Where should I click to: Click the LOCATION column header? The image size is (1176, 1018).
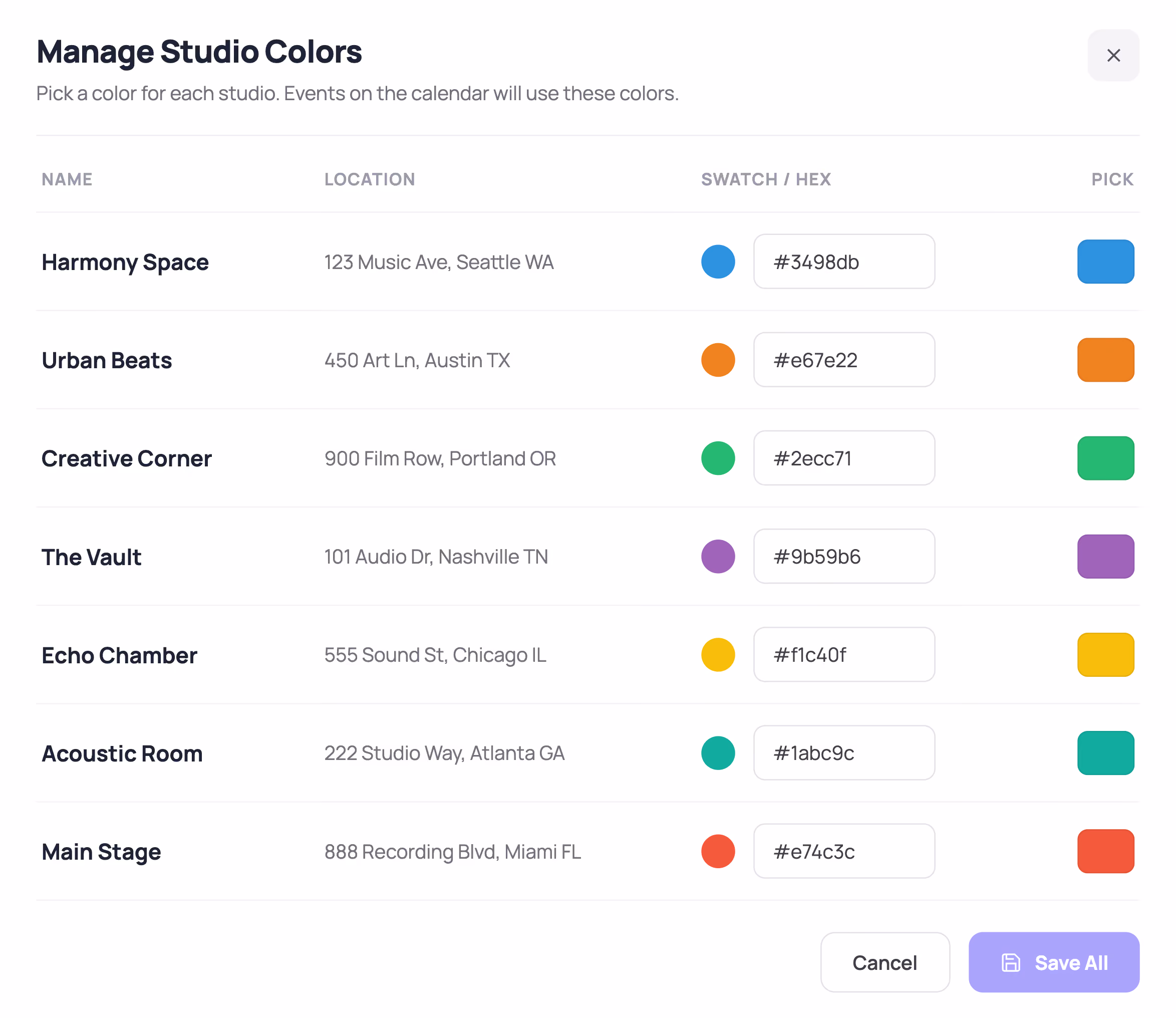click(x=370, y=179)
